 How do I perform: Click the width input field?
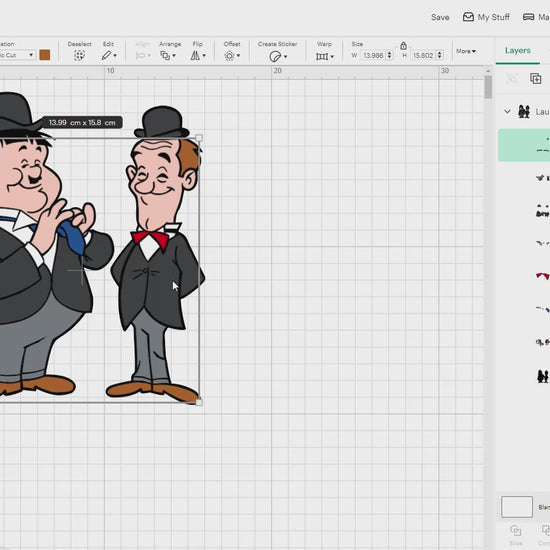click(x=373, y=55)
